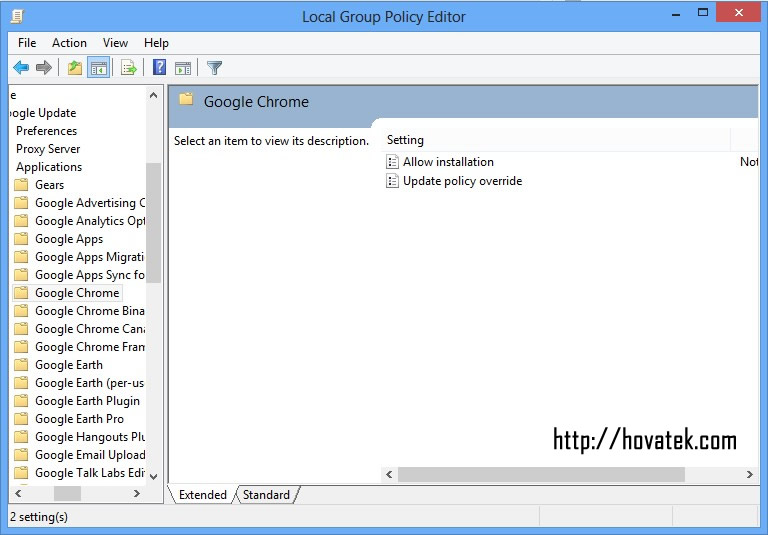Screen dimensions: 768x535
Task: Open the Action menu
Action: tap(69, 43)
